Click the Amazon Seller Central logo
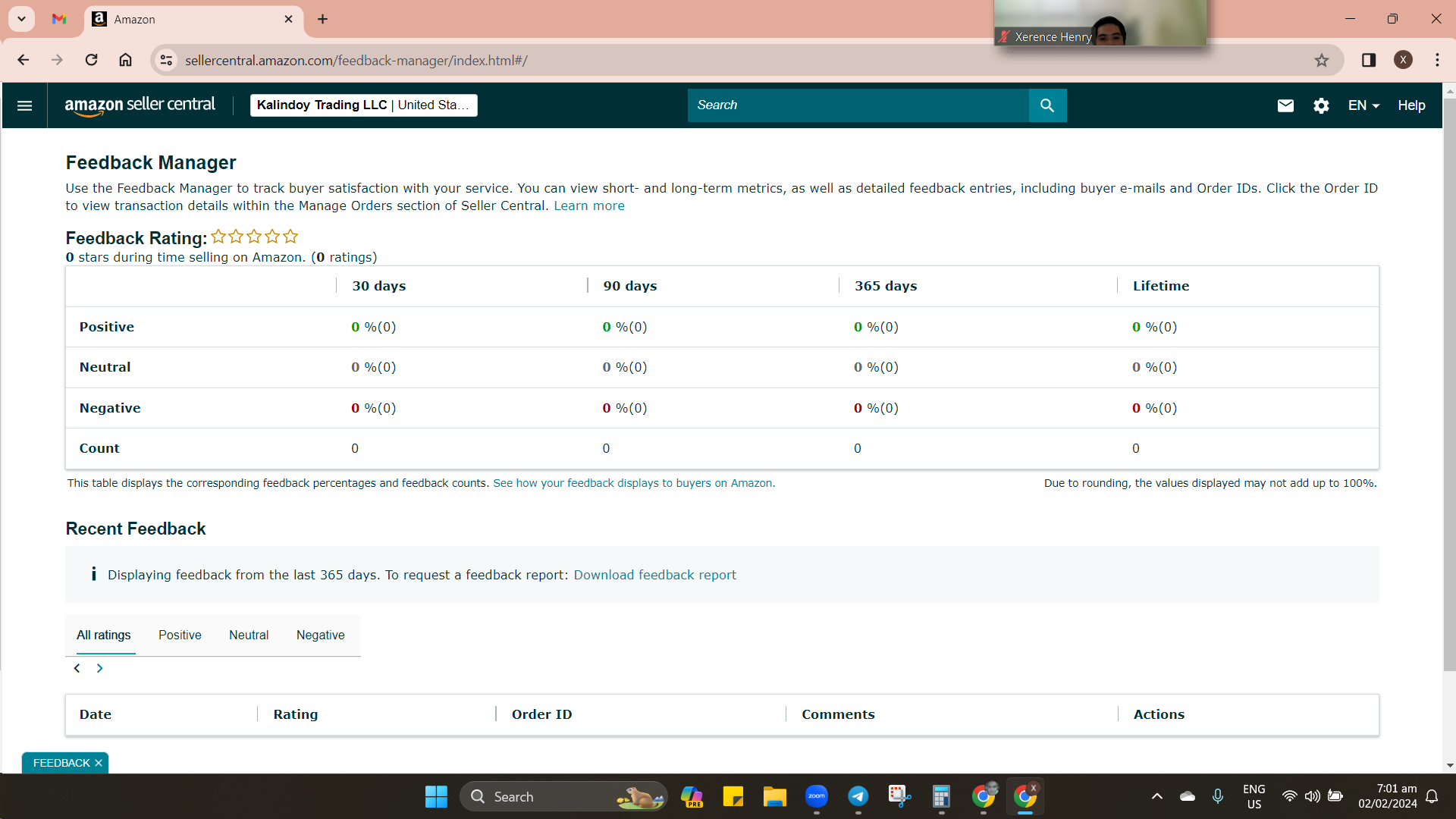Viewport: 1456px width, 819px height. (x=140, y=105)
